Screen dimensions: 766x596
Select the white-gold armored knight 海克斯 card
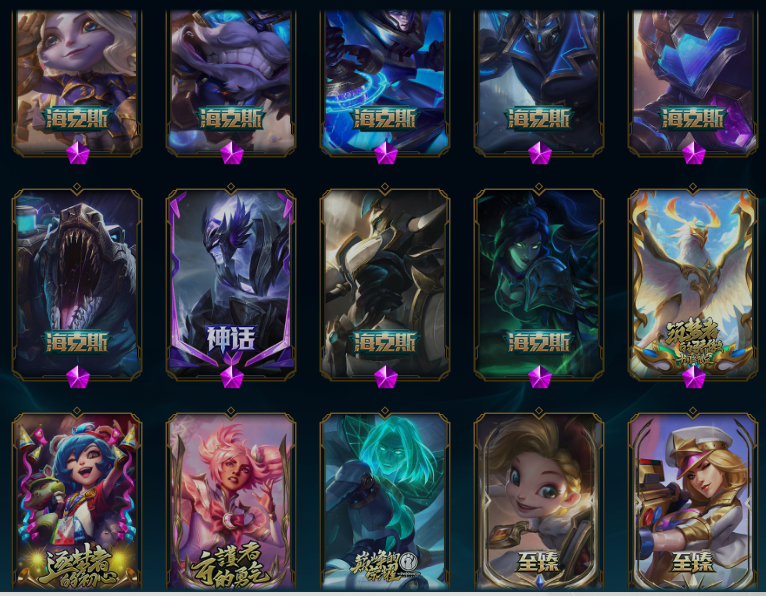pyautogui.click(x=385, y=283)
